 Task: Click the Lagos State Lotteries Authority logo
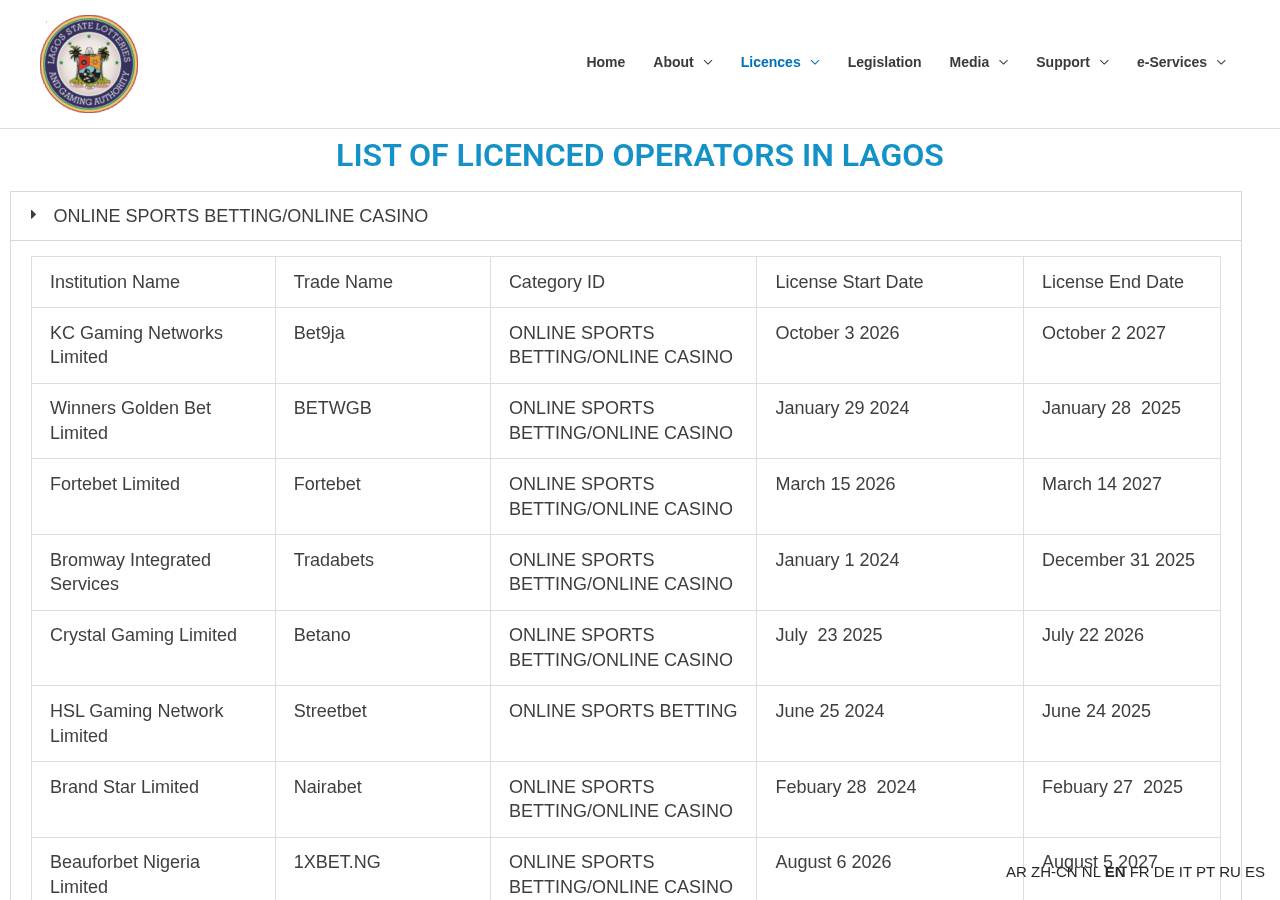pyautogui.click(x=89, y=64)
